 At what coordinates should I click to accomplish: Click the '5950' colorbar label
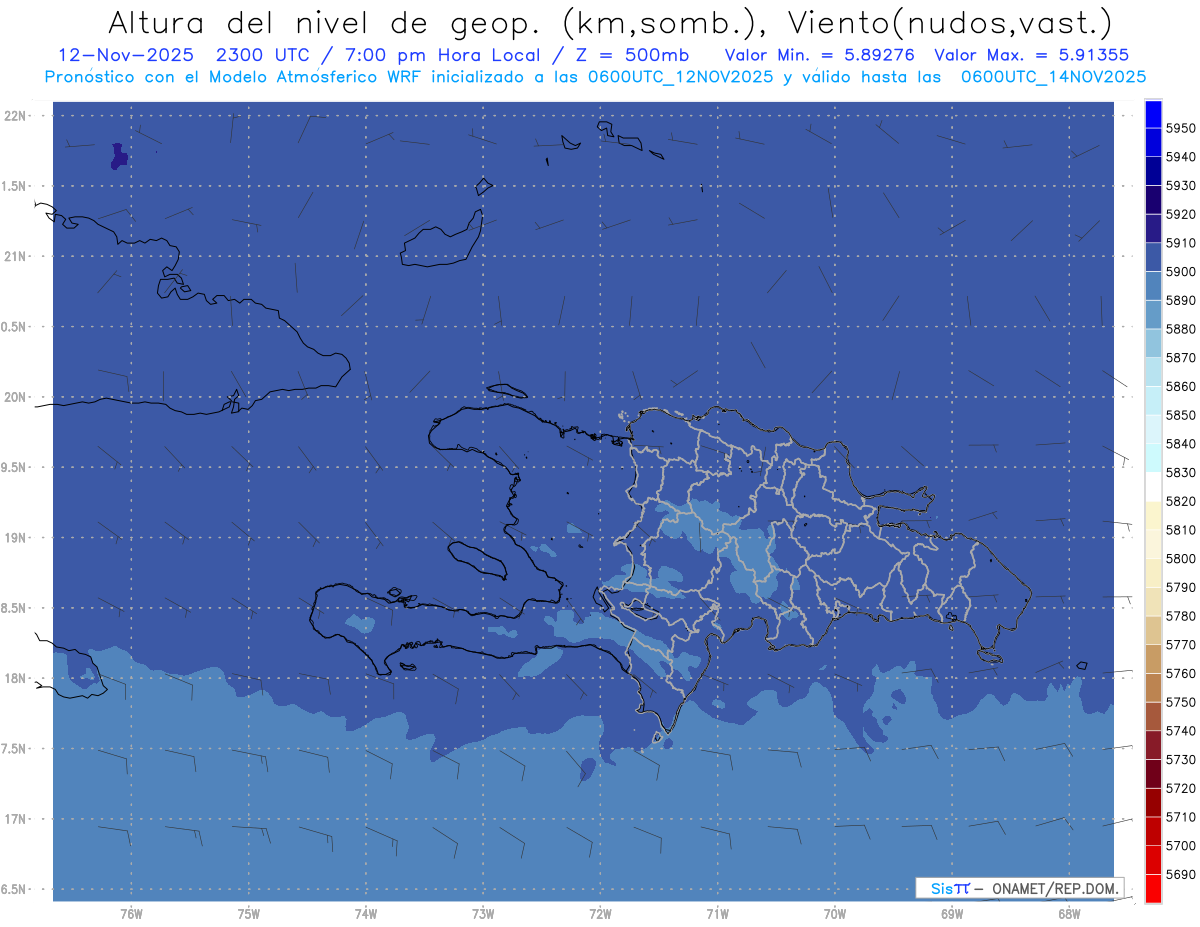coord(1181,128)
